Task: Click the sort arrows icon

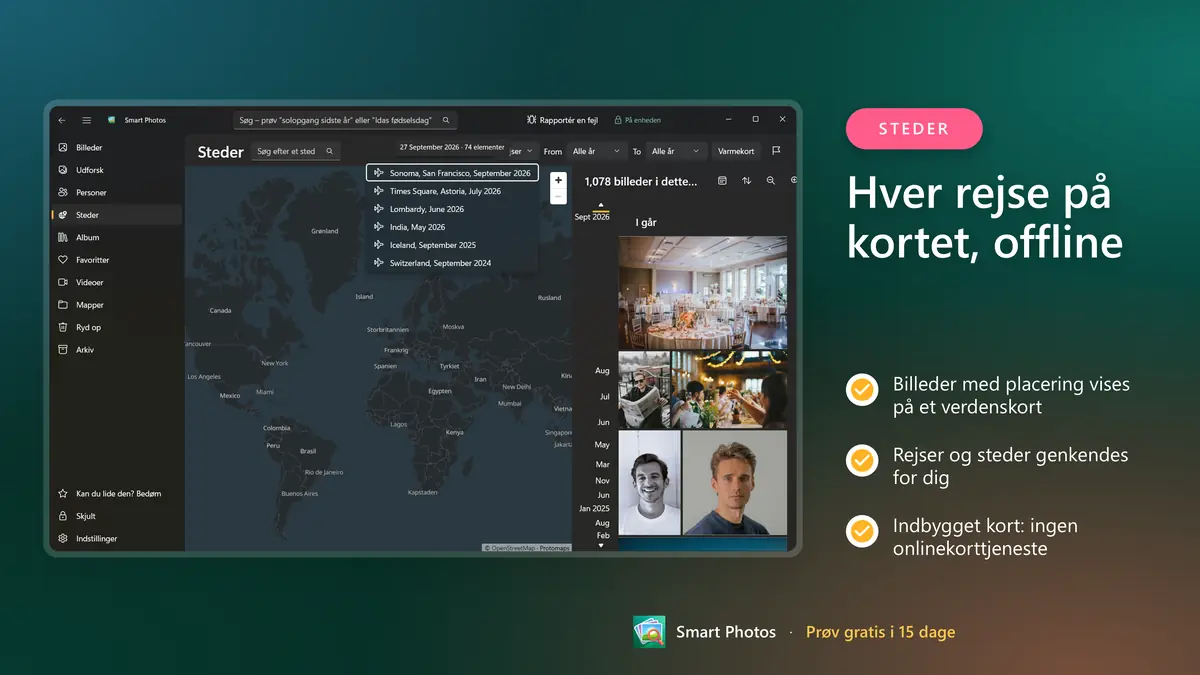Action: click(x=746, y=181)
